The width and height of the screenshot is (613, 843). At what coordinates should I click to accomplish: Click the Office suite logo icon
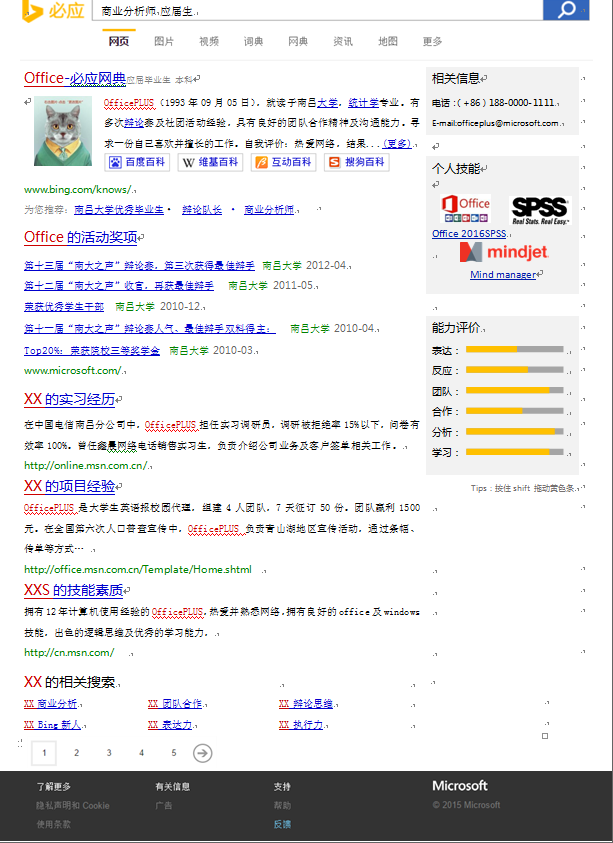(466, 209)
